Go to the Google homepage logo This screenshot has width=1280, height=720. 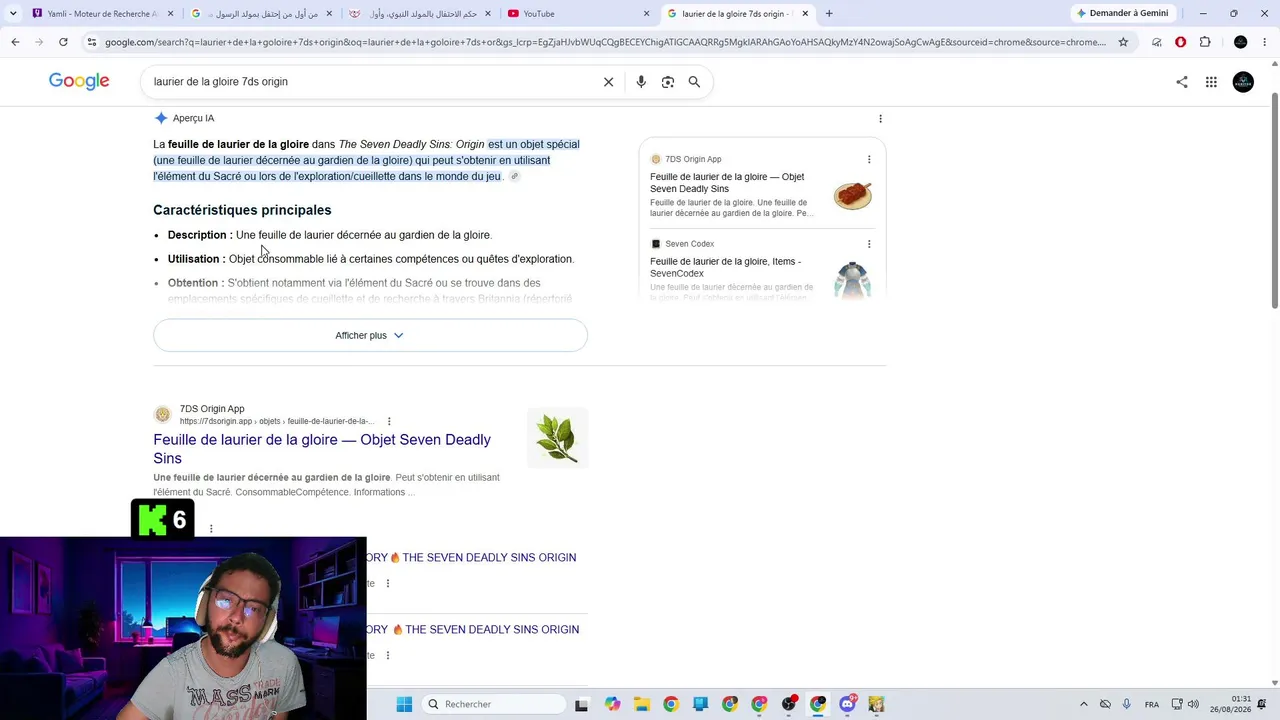(79, 82)
